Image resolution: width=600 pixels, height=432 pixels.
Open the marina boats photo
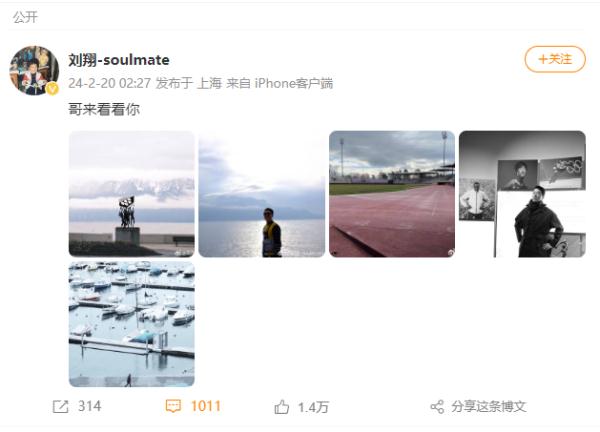tap(132, 324)
